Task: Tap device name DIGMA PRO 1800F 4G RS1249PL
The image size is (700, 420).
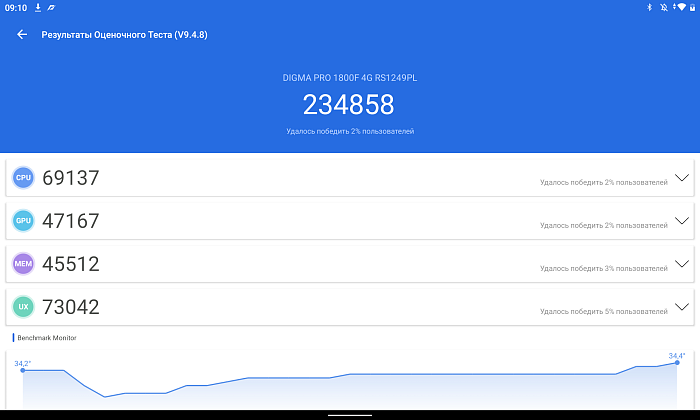Action: pyautogui.click(x=350, y=78)
